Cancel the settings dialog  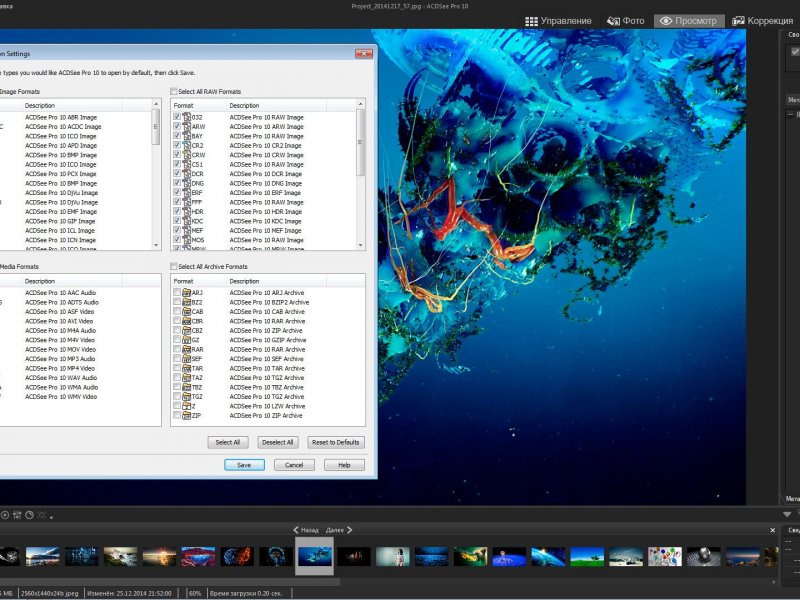[x=294, y=465]
